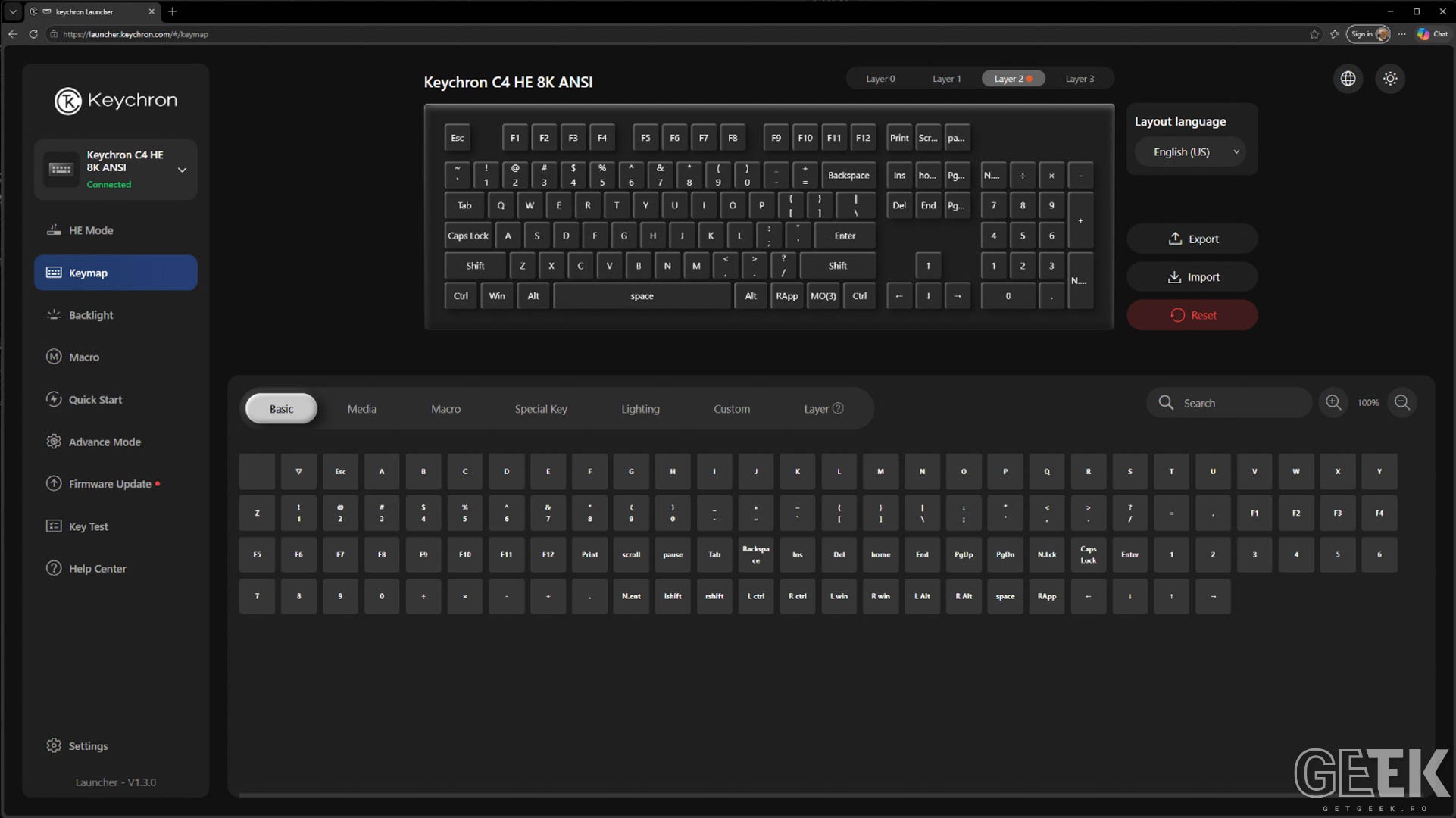Open the globe language selector icon
Screen dimensions: 1456x818
point(1348,79)
